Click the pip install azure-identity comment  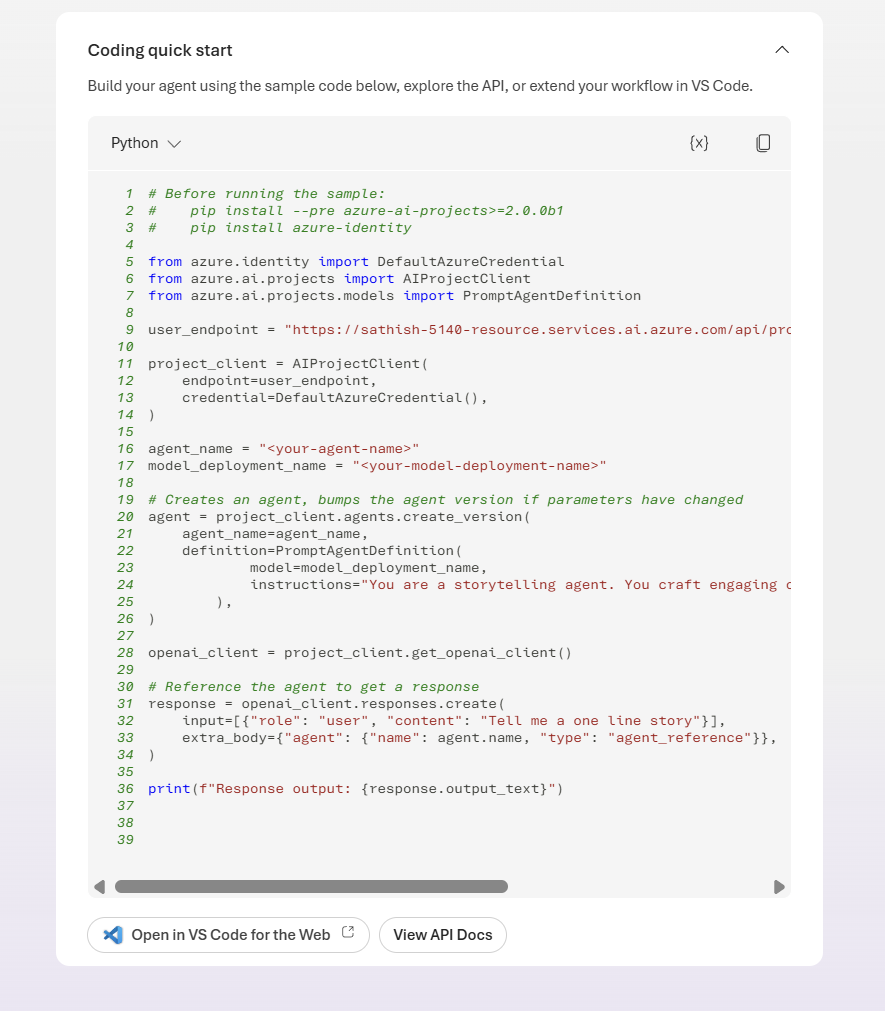300,228
